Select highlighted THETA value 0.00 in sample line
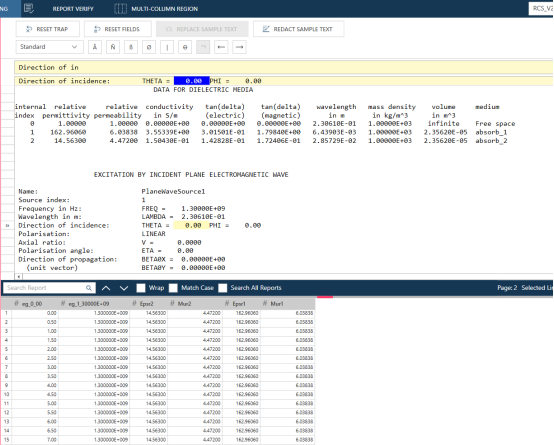The height and width of the screenshot is (445, 554). click(x=191, y=81)
